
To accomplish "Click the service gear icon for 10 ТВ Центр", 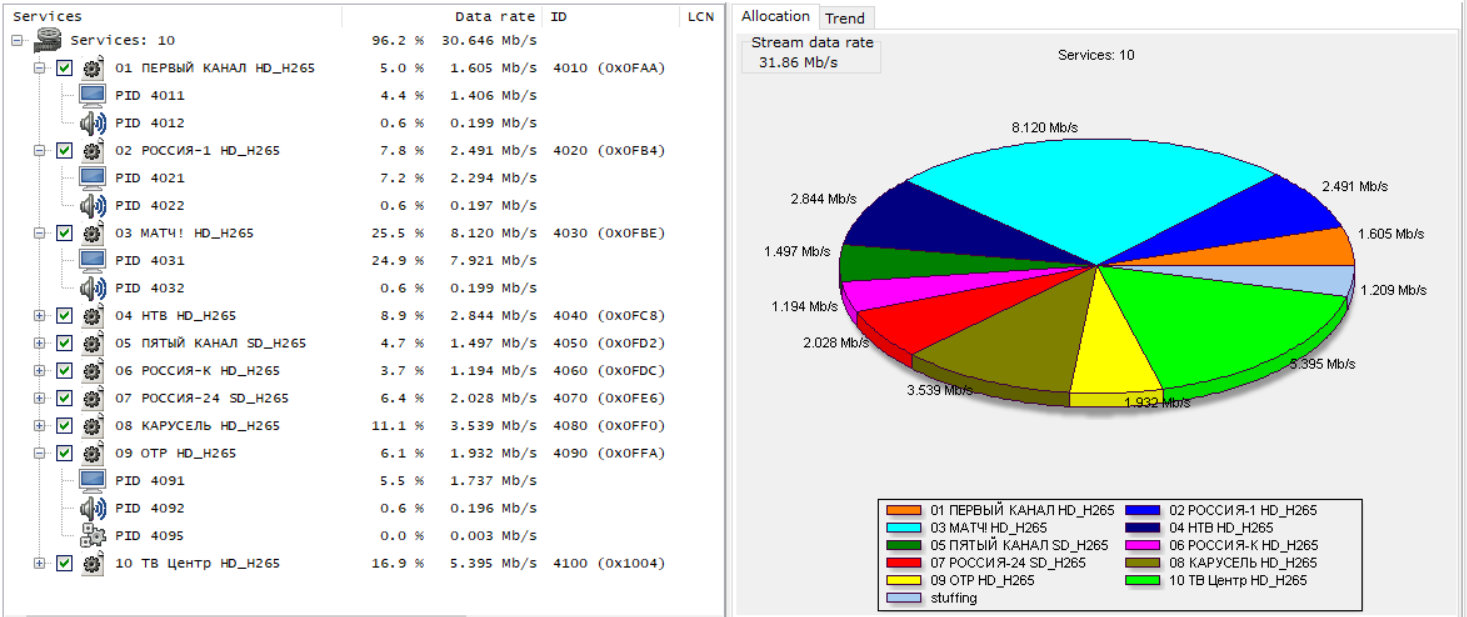I will coord(92,563).
